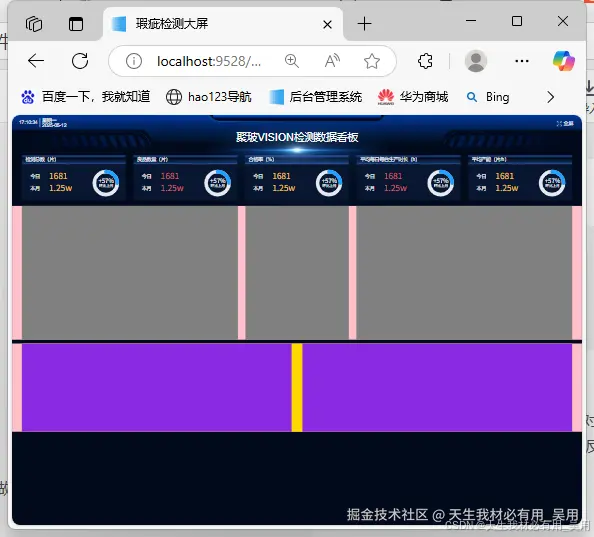This screenshot has height=537, width=594.
Task: Click the 1.25w value in 合格率 card
Action: click(284, 188)
